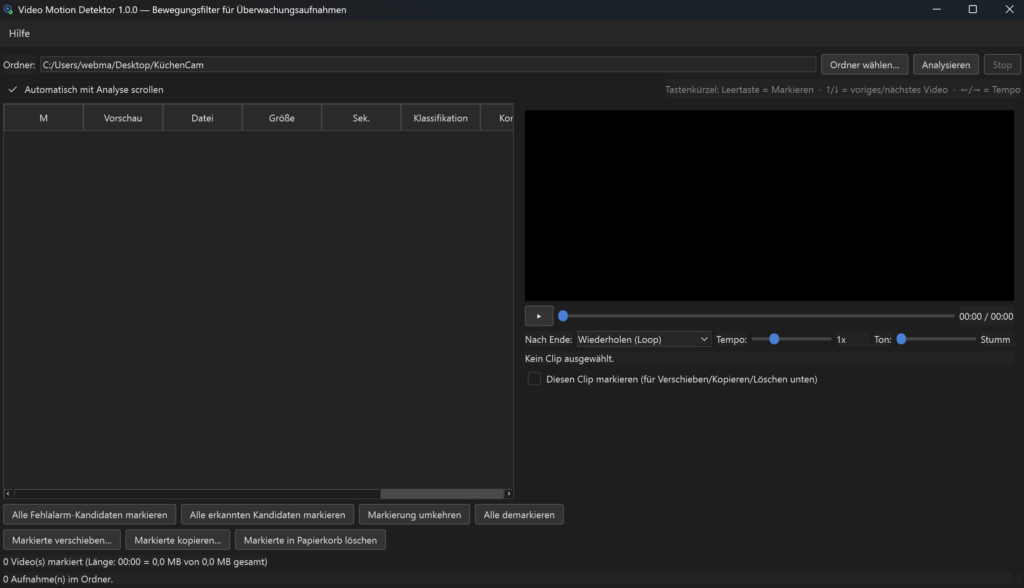Click the video seek slider handle
The height and width of the screenshot is (588, 1024).
(x=563, y=316)
